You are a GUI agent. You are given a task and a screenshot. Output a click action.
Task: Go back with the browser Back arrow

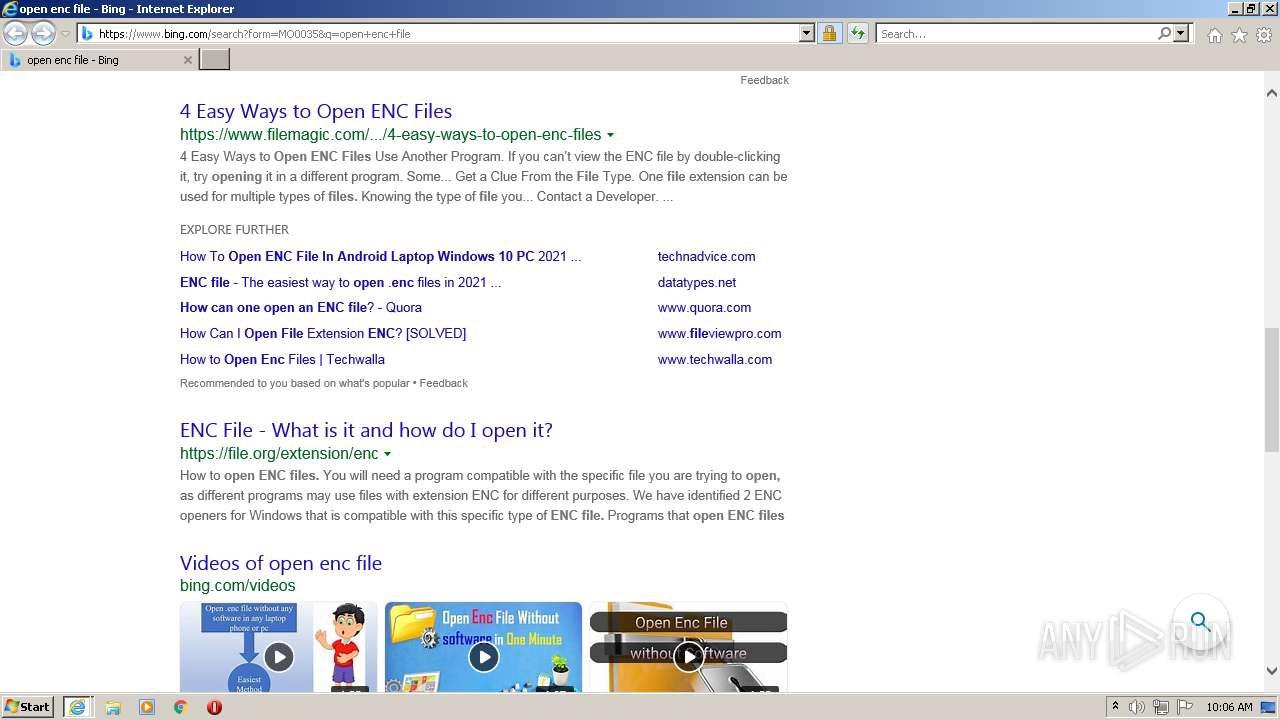click(15, 34)
